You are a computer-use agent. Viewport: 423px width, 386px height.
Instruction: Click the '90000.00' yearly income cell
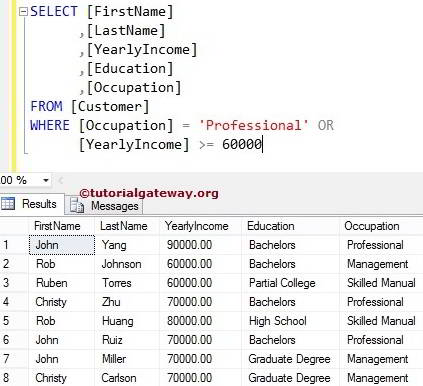coord(200,245)
